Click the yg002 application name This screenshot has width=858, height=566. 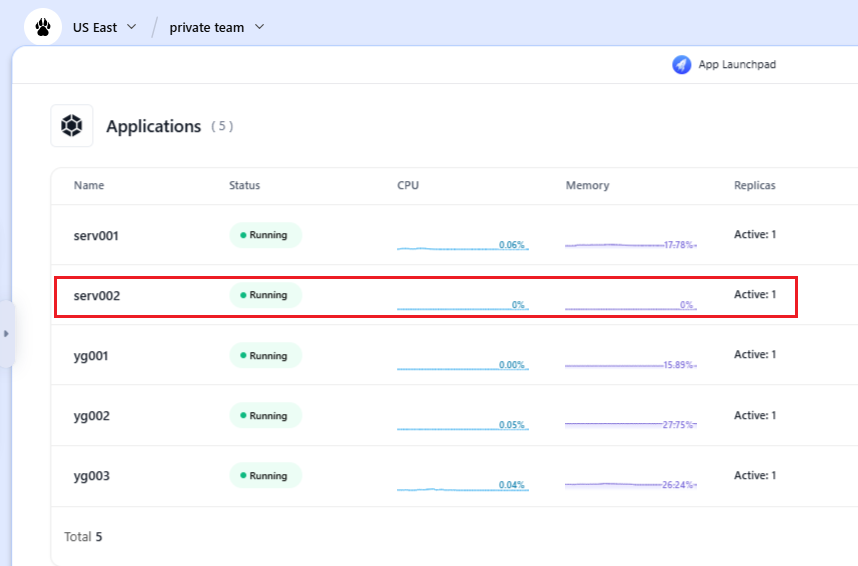click(91, 416)
